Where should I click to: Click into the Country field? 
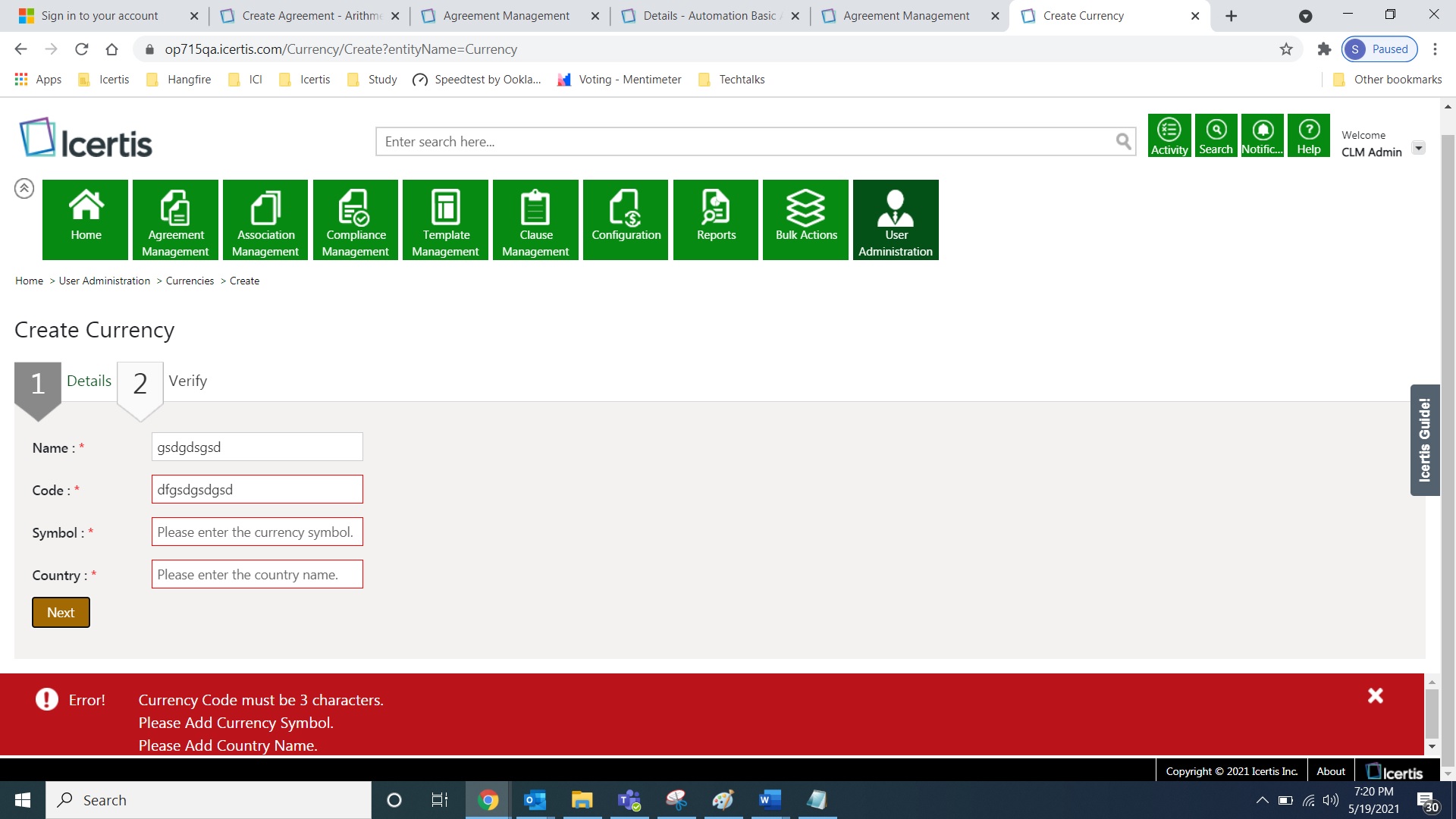click(257, 575)
